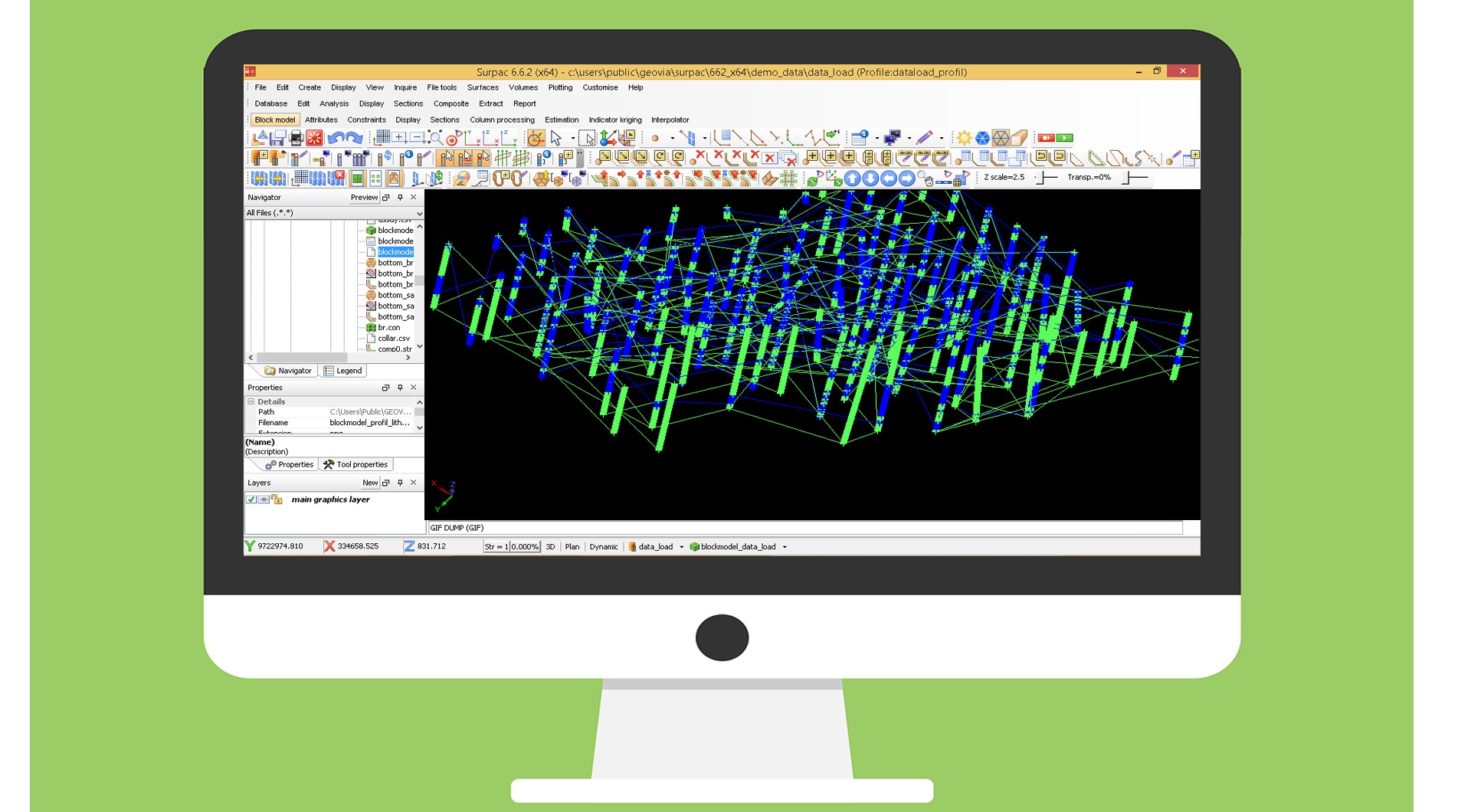Toggle visibility of main graphics layer
The width and height of the screenshot is (1471, 812).
(x=264, y=499)
